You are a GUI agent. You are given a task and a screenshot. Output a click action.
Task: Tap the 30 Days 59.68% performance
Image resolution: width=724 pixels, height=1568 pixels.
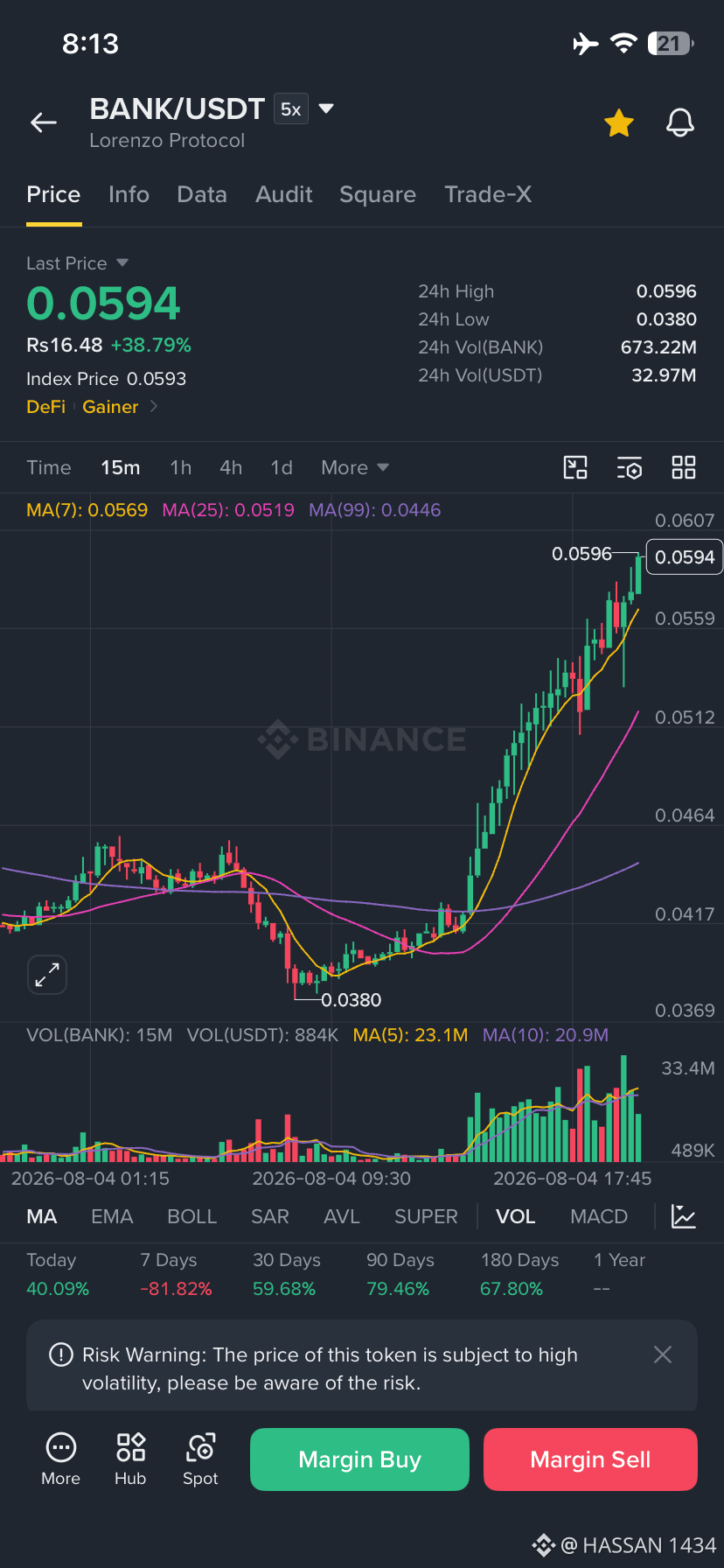pos(287,1274)
